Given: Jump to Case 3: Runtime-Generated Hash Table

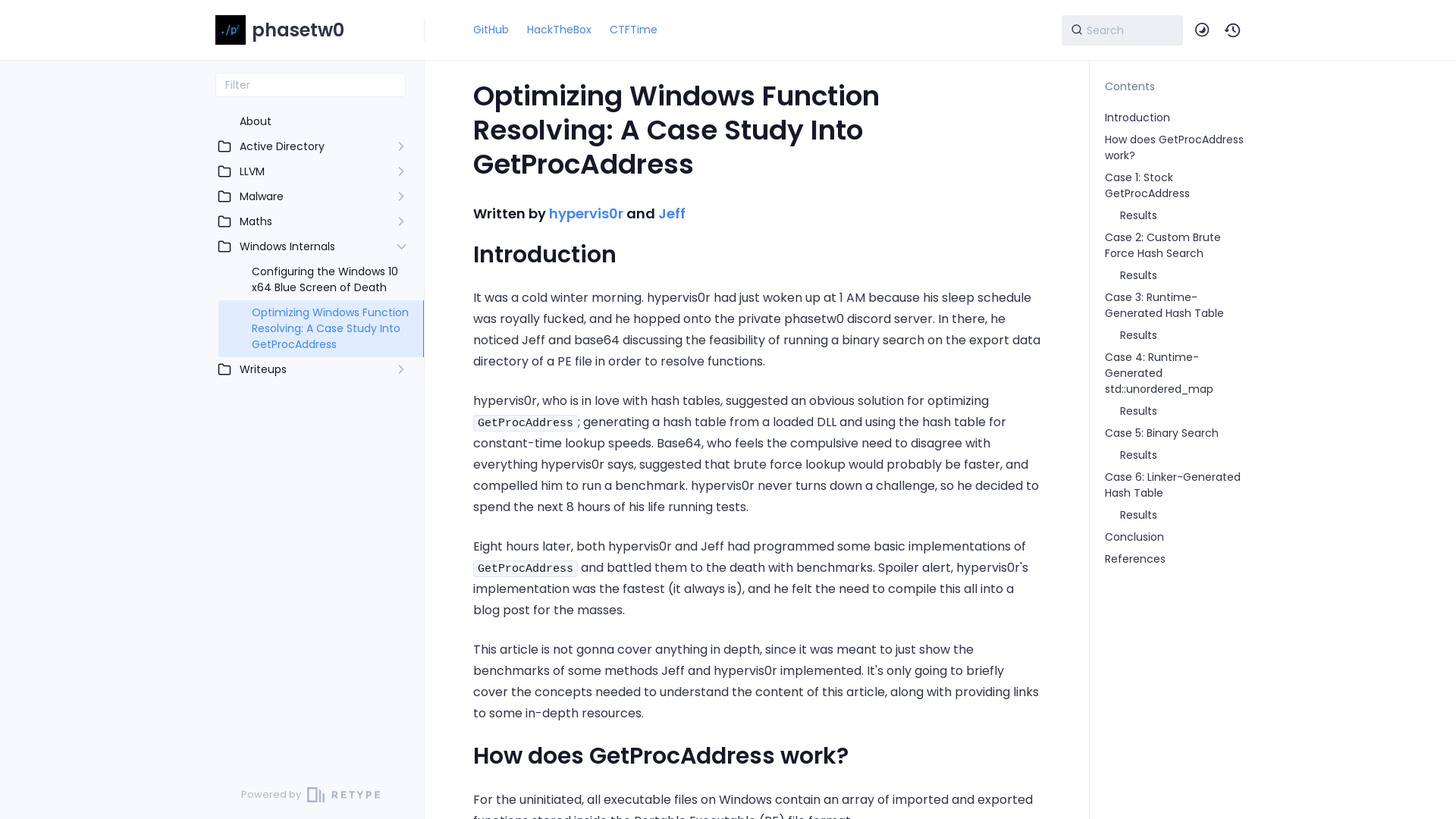Looking at the screenshot, I should 1164,305.
